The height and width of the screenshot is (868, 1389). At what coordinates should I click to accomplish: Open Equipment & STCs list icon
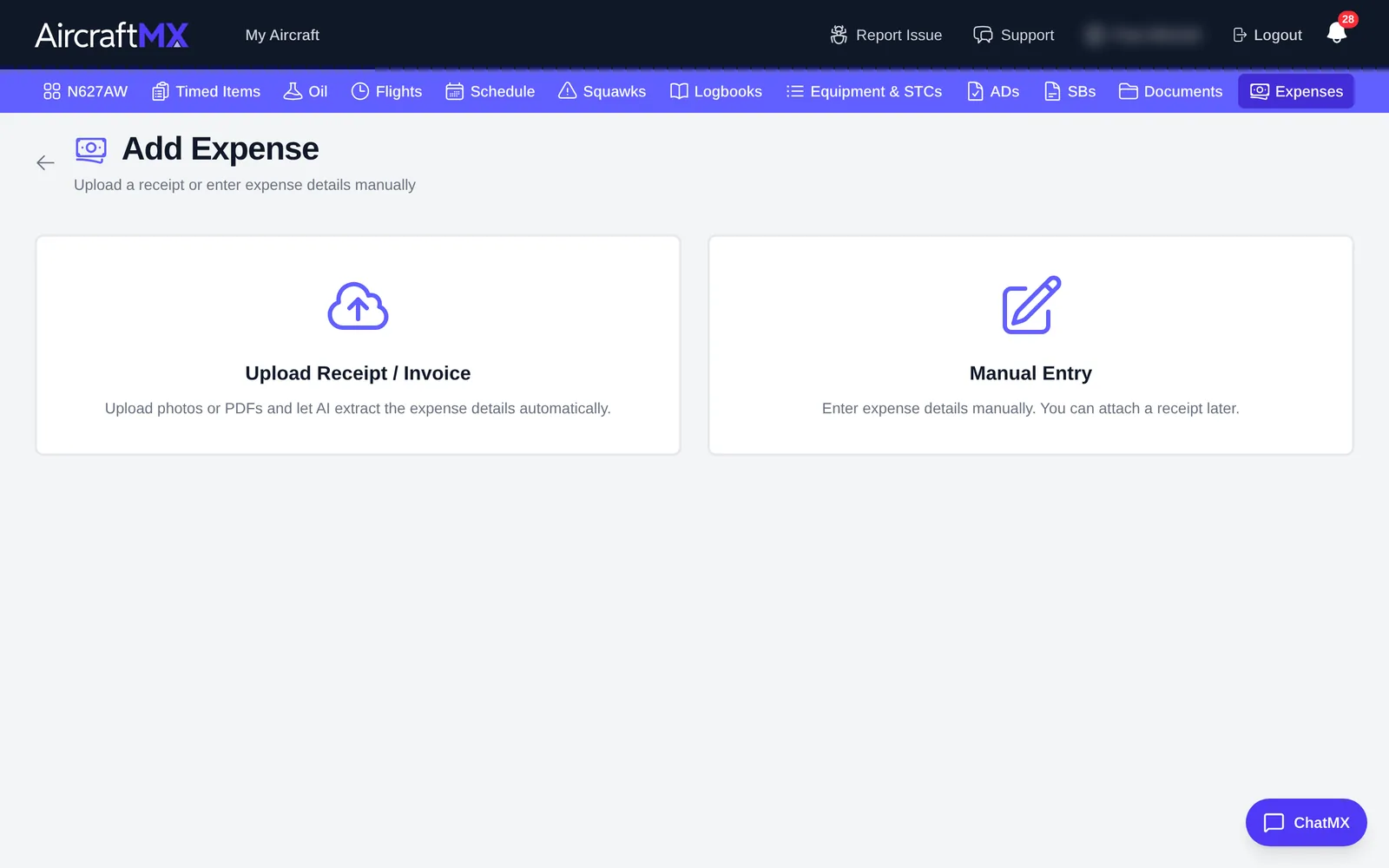point(795,91)
